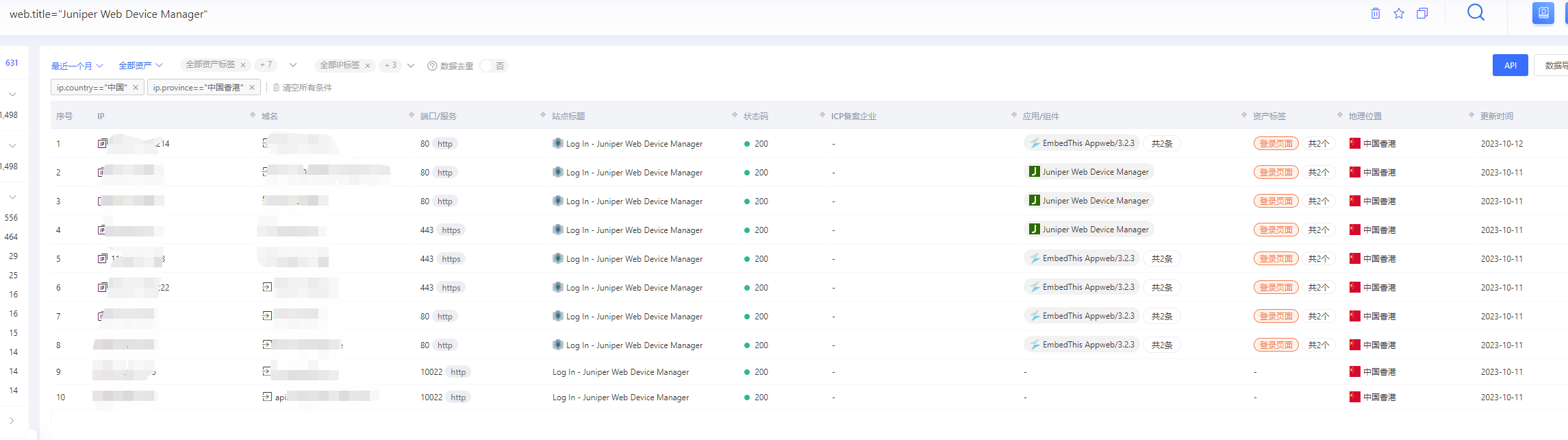Click the +7 asset tags chip
This screenshot has width=1568, height=440.
tap(266, 65)
